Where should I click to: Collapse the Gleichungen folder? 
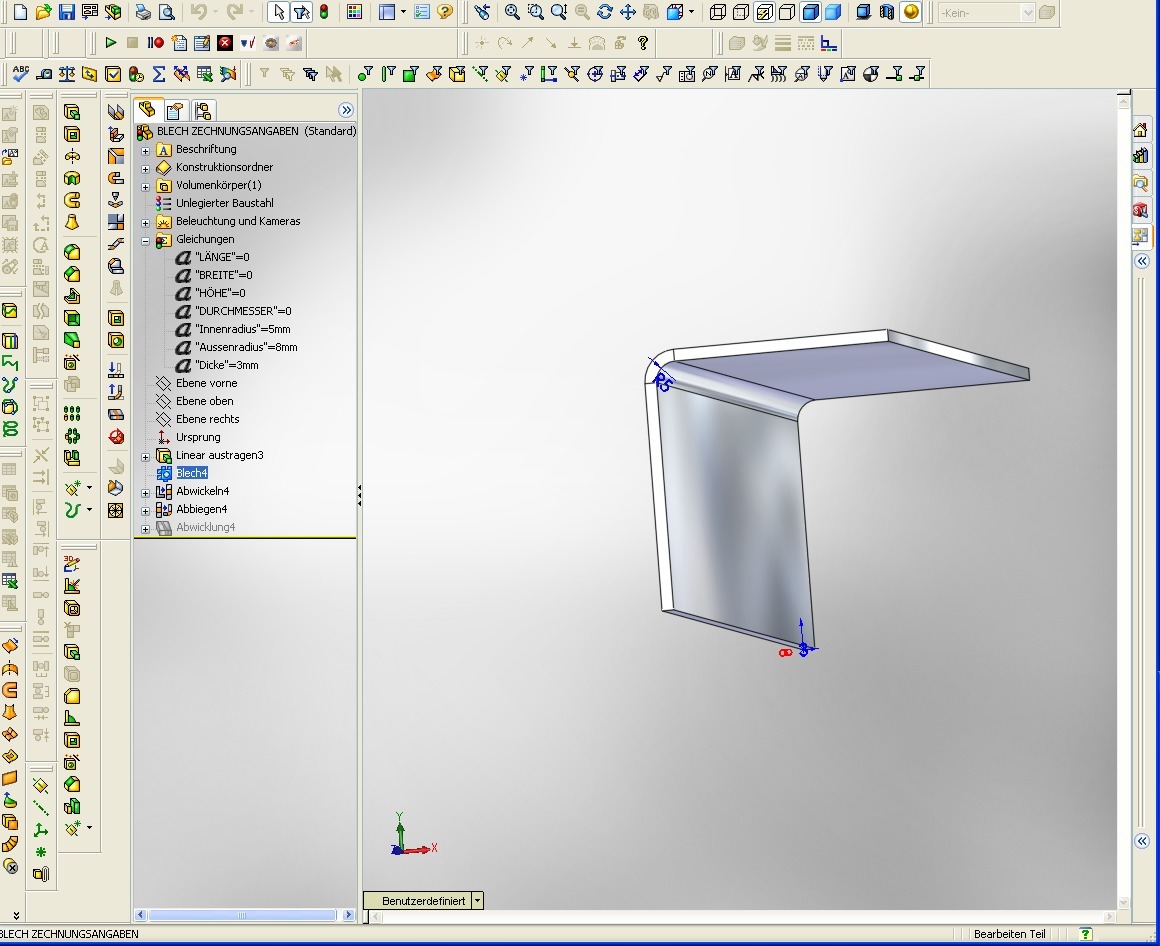click(x=146, y=240)
